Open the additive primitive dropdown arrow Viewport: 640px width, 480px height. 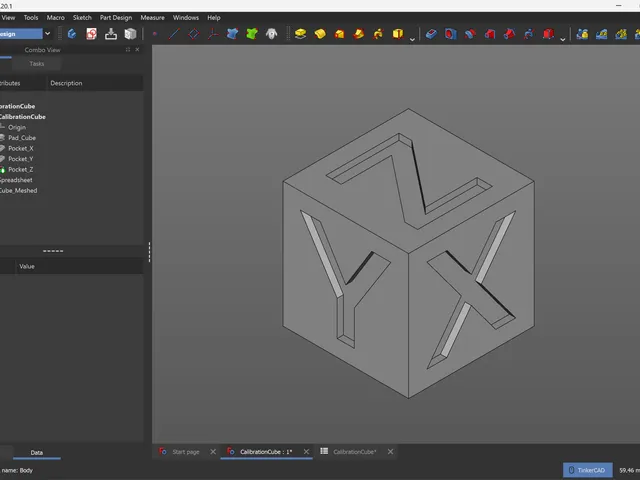point(412,39)
